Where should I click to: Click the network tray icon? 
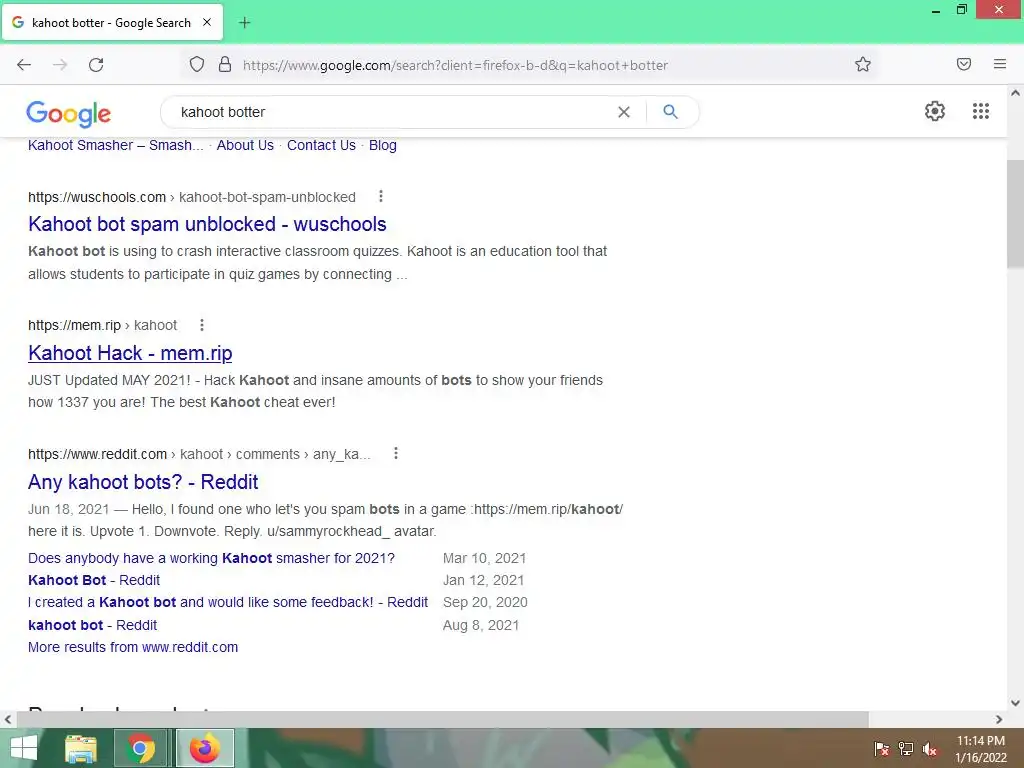906,749
